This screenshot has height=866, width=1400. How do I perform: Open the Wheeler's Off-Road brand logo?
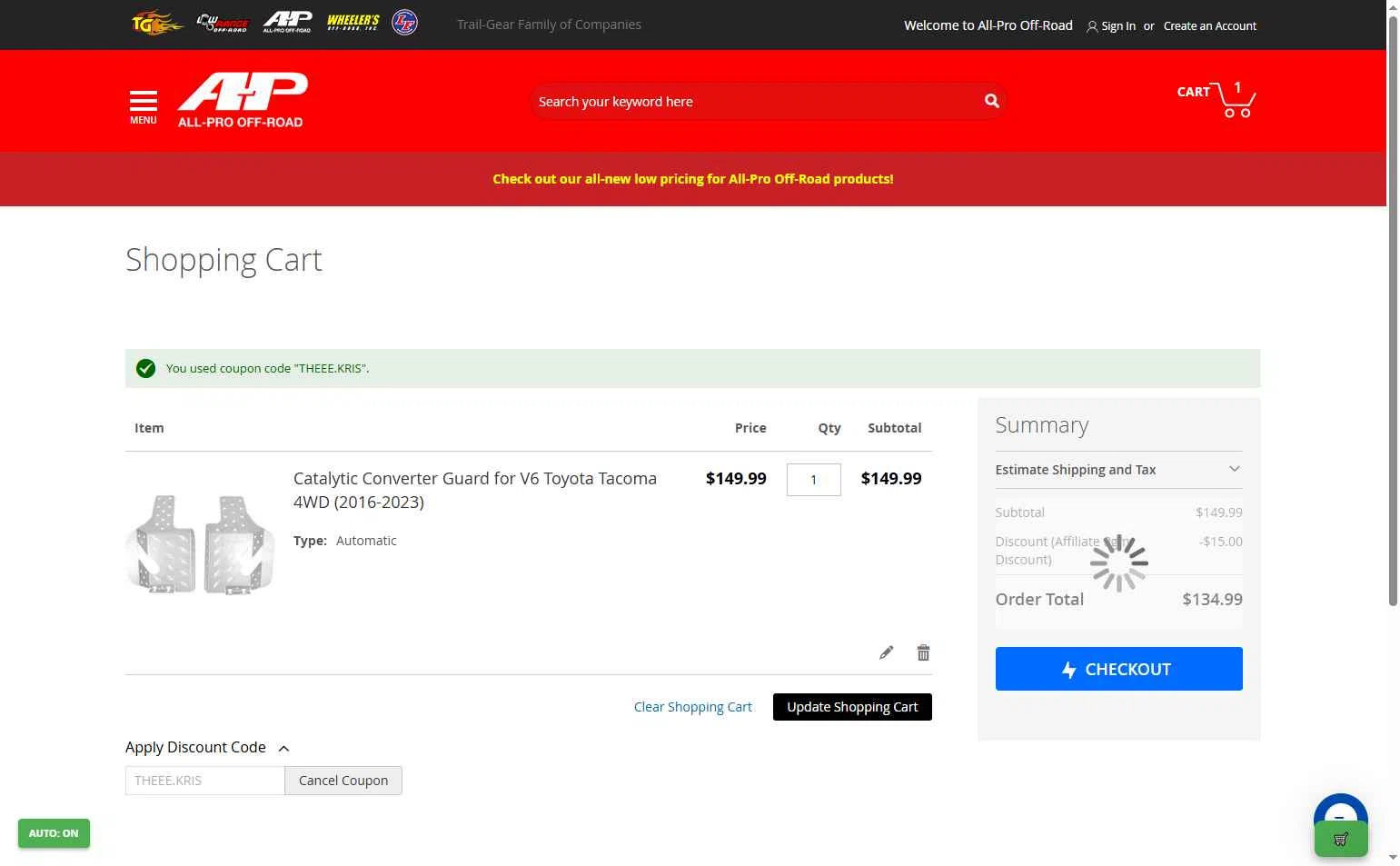tap(353, 22)
